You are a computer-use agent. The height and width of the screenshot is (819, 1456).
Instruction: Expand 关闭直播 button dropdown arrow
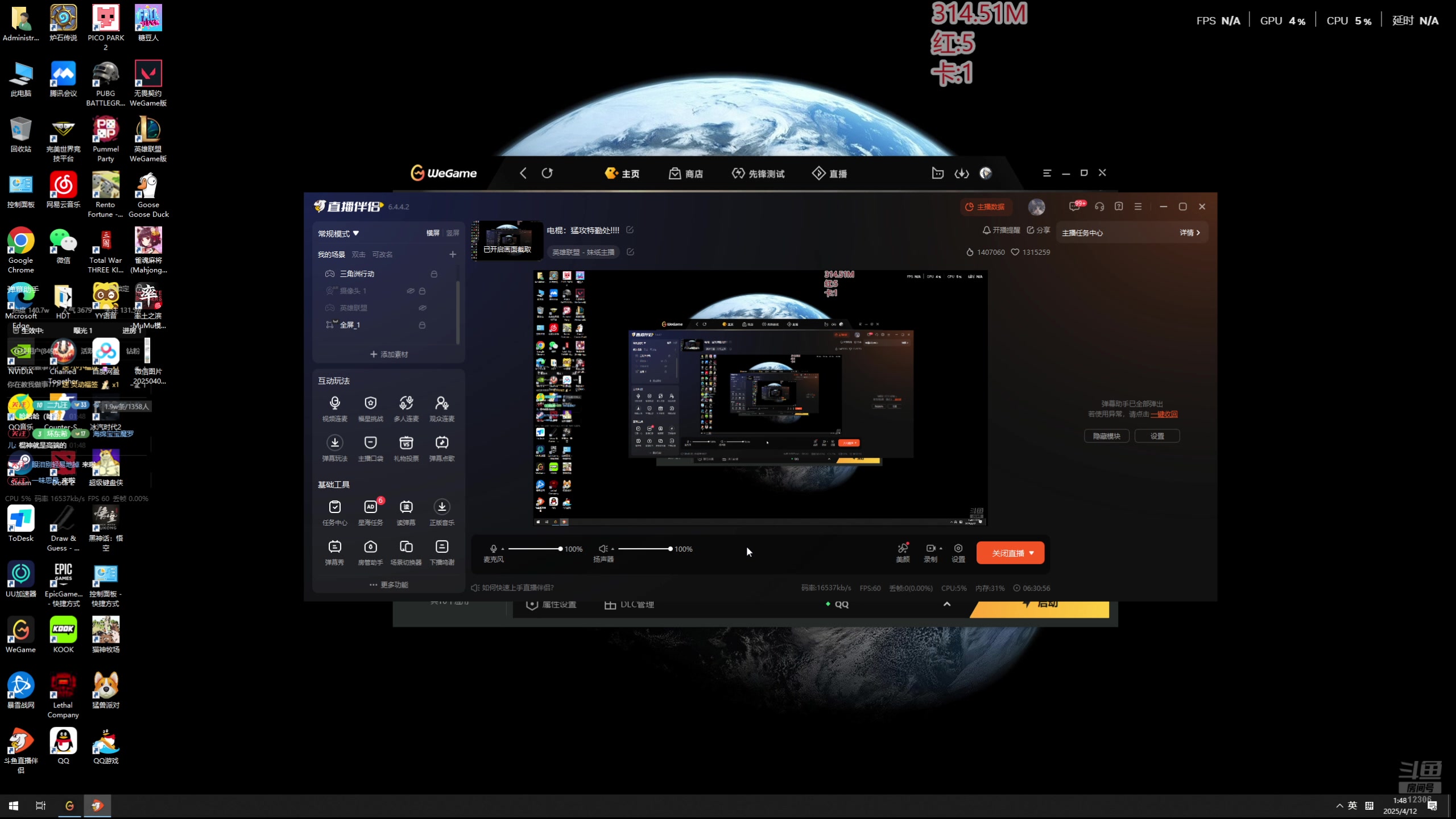pos(1032,553)
